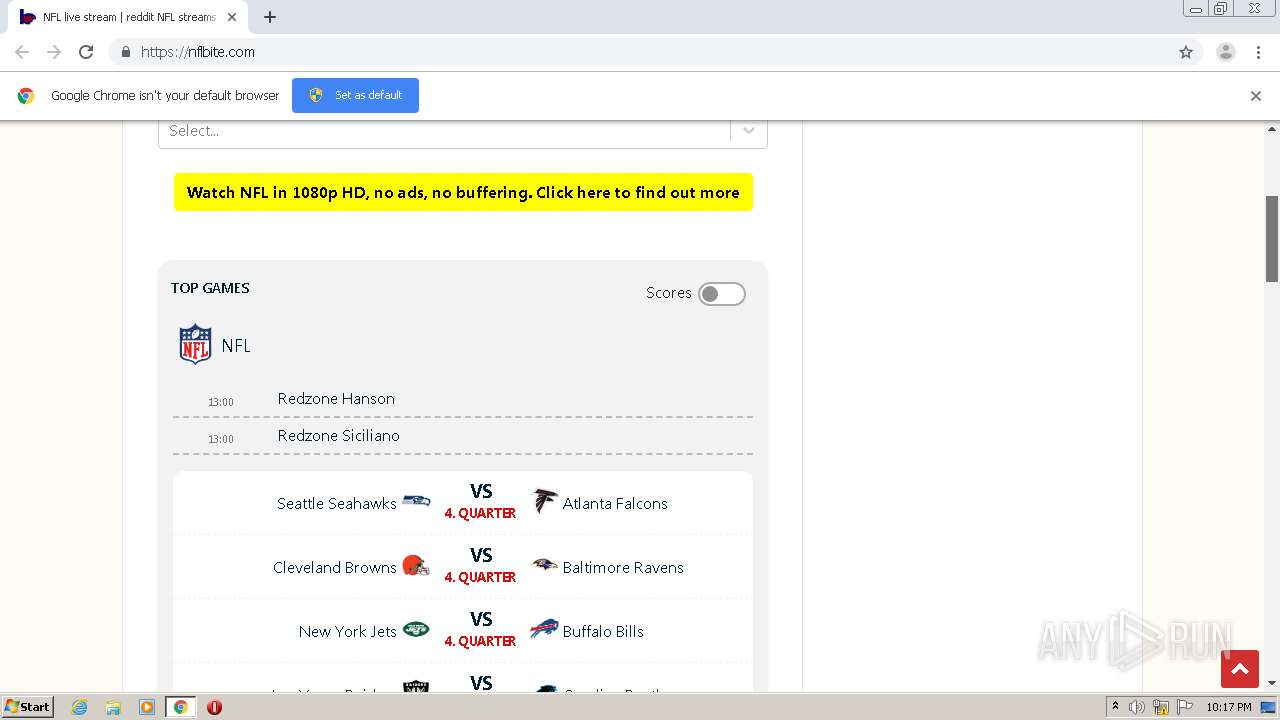Click Buffalo Bills team name
1280x720 pixels.
pos(603,631)
